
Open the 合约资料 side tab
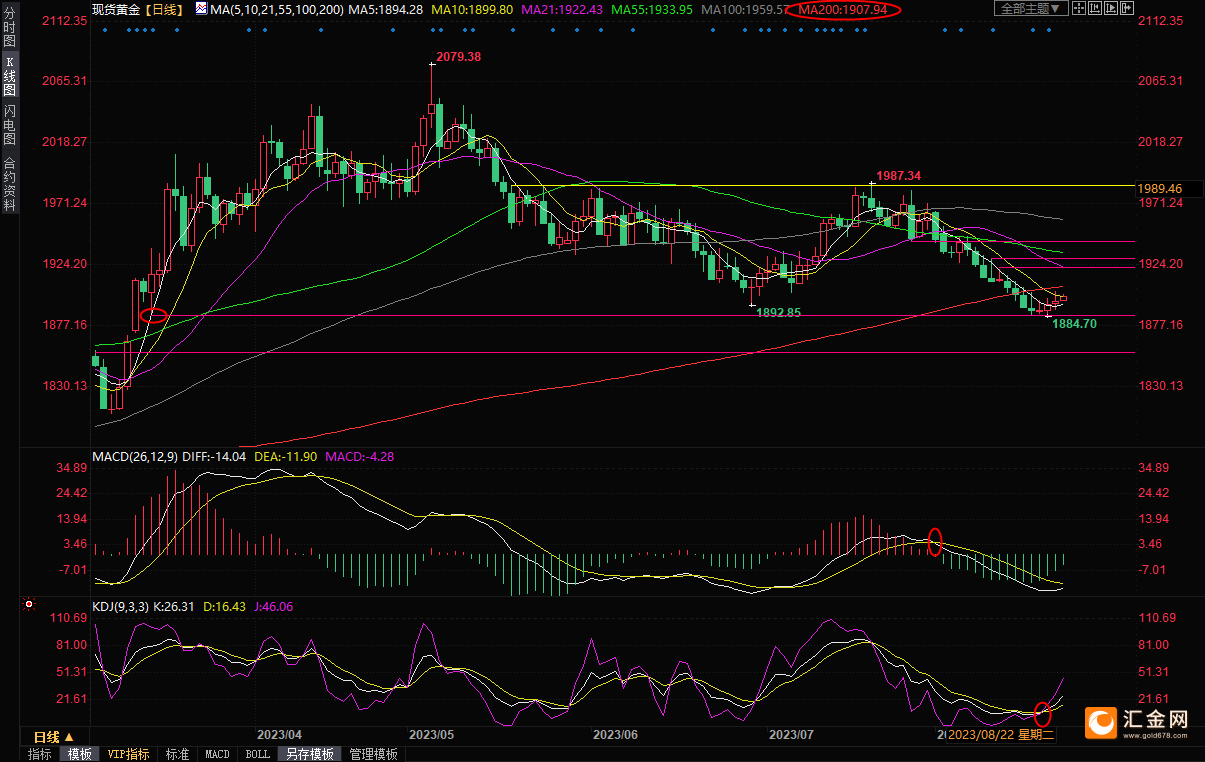click(x=10, y=183)
